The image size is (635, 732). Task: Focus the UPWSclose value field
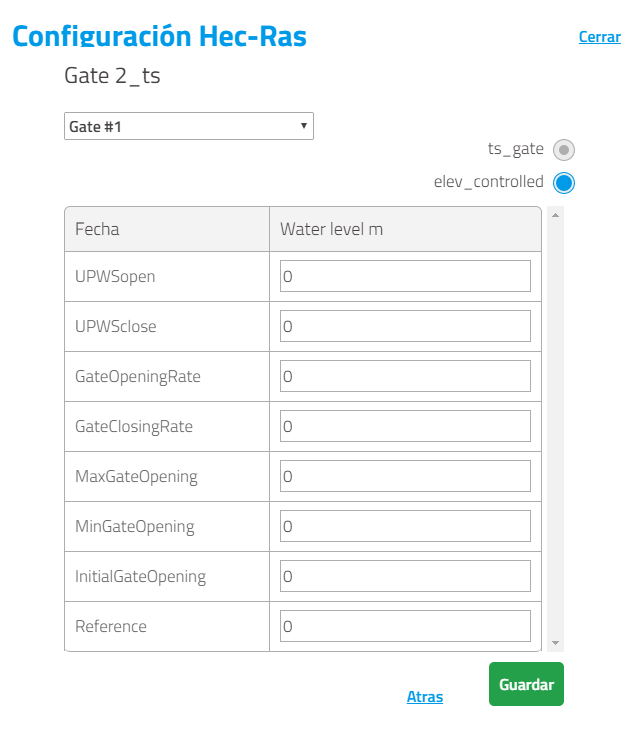click(405, 326)
